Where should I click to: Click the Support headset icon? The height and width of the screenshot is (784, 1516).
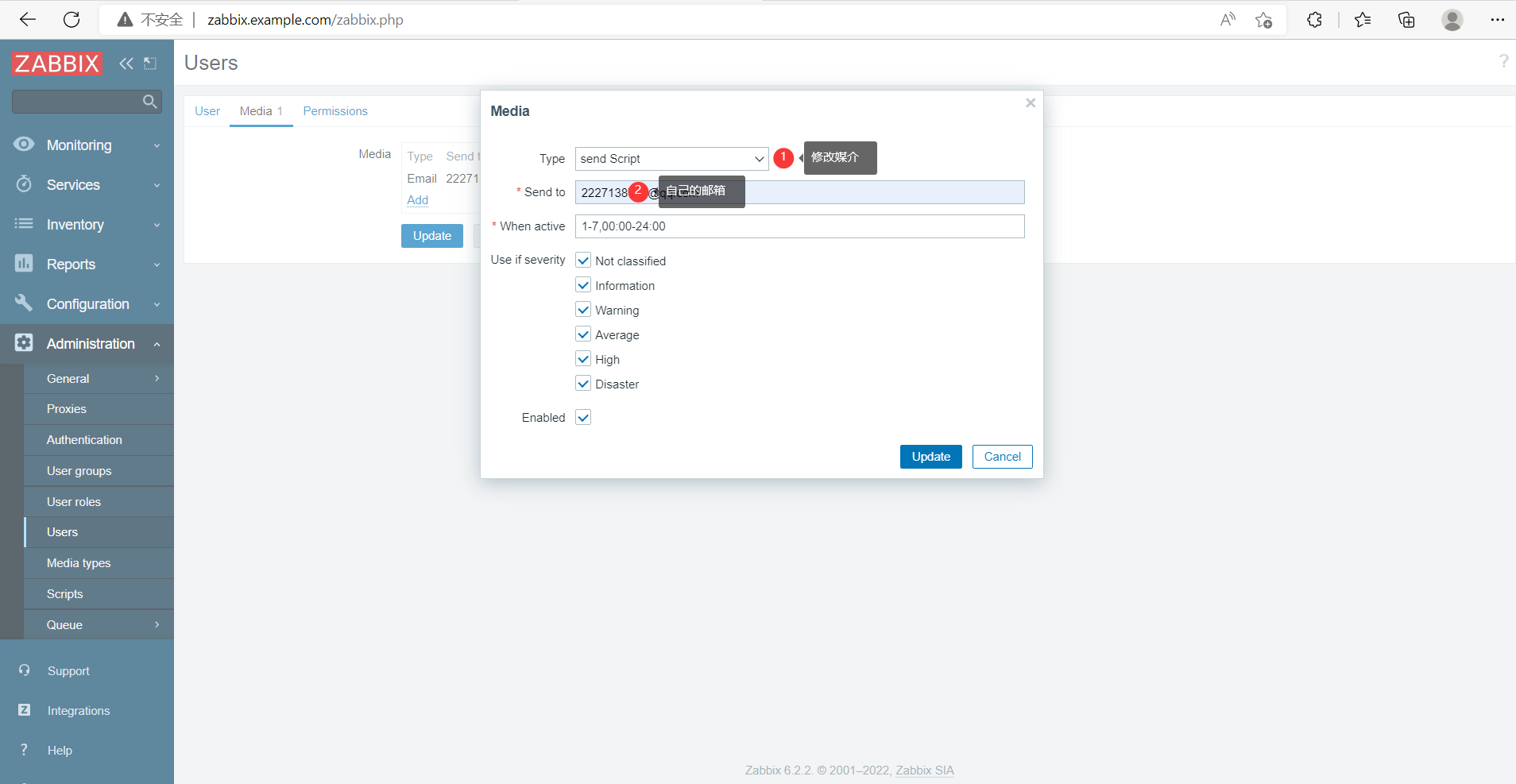(x=25, y=670)
